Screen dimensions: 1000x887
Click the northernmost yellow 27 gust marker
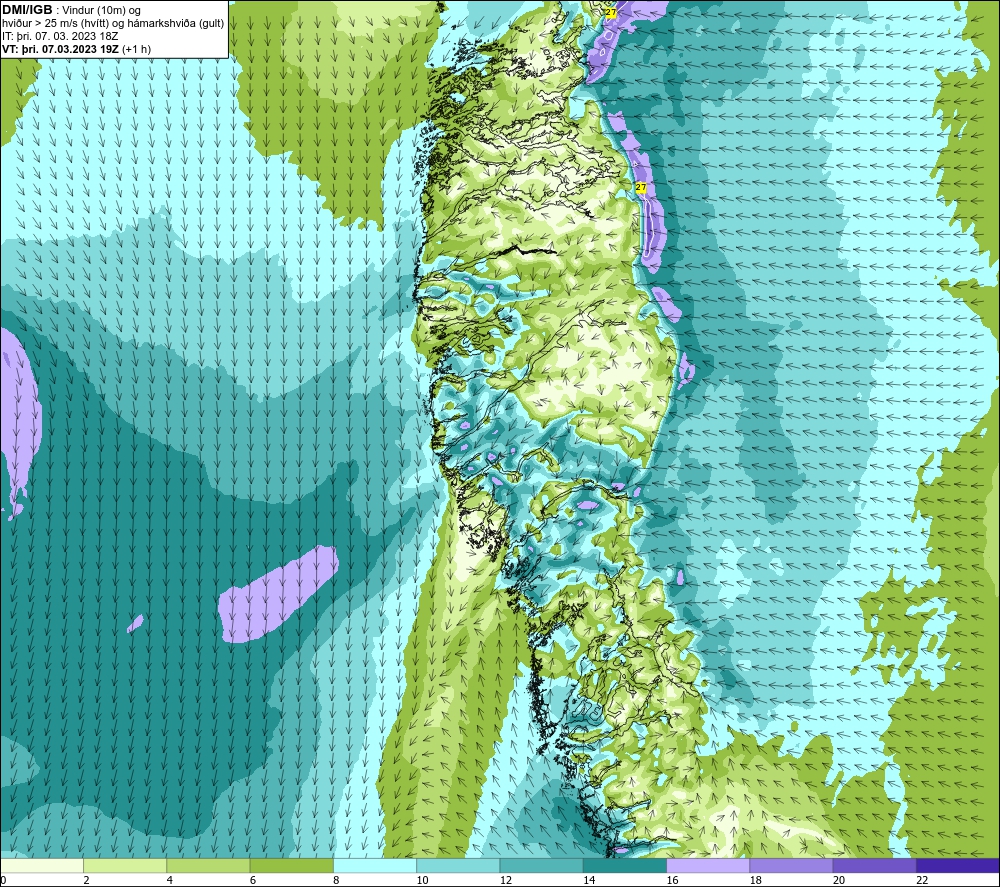coord(610,13)
